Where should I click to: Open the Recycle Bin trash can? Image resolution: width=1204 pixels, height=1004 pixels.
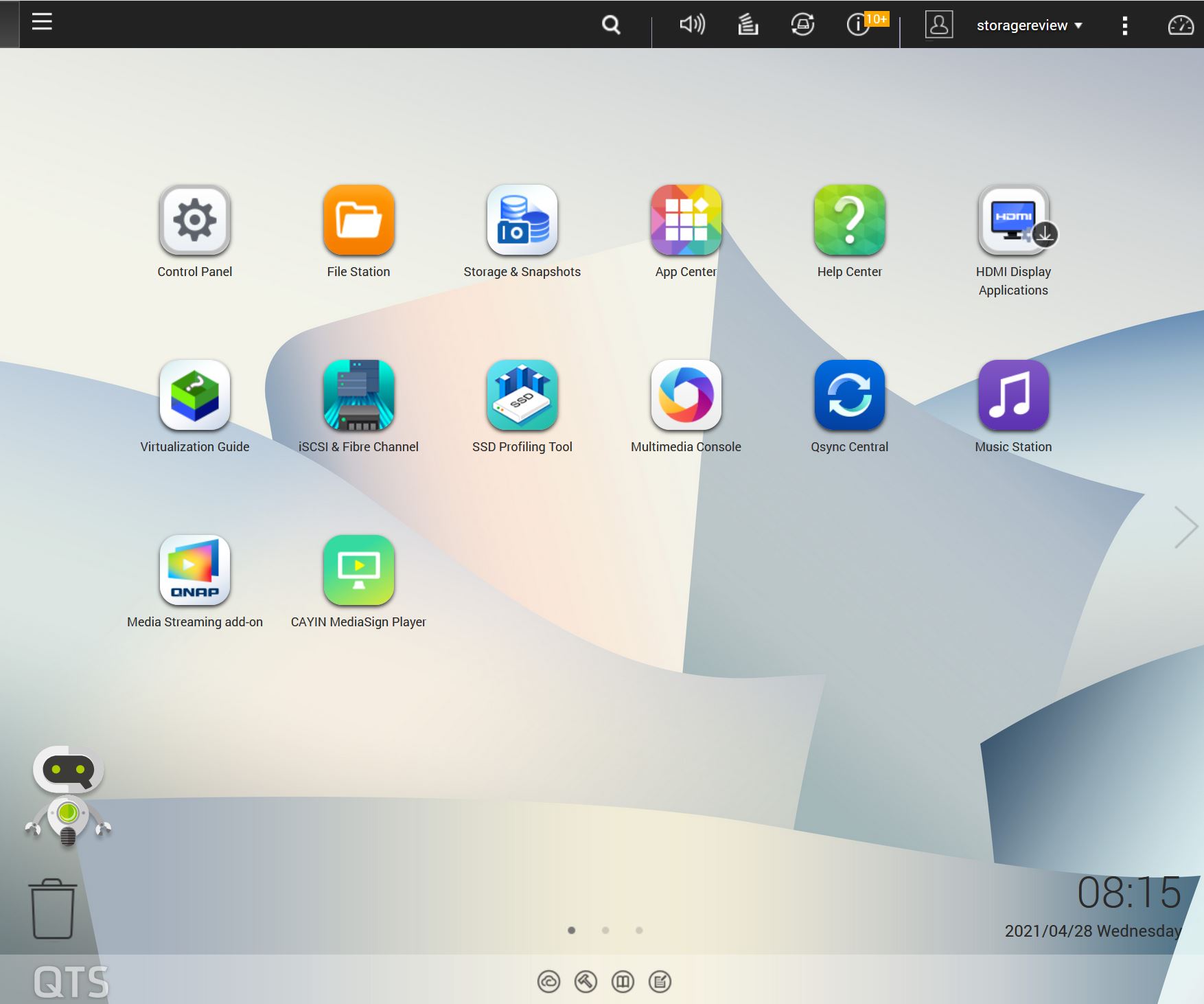coord(52,909)
